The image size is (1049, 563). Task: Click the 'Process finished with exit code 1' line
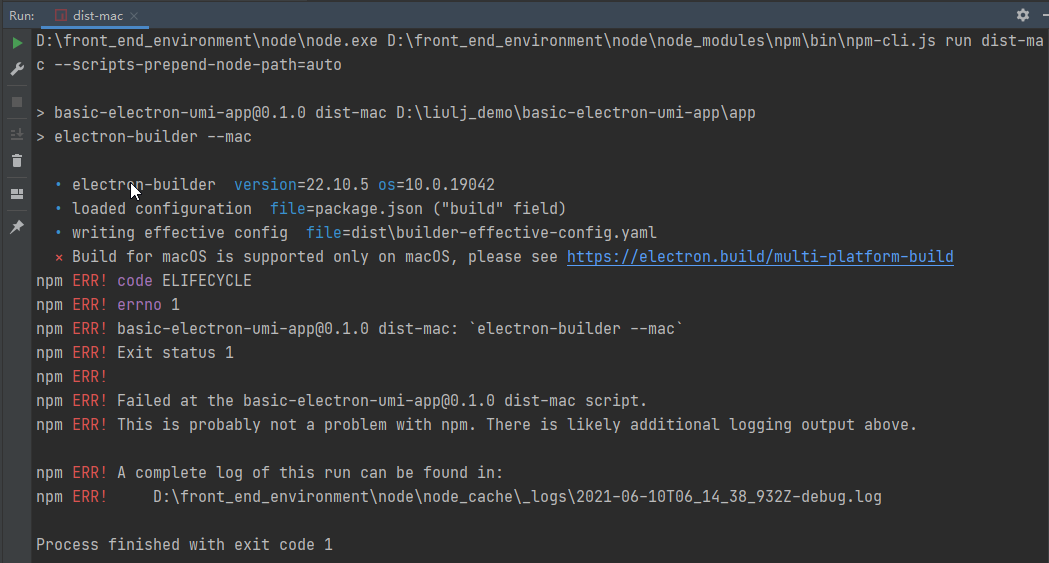pos(184,545)
